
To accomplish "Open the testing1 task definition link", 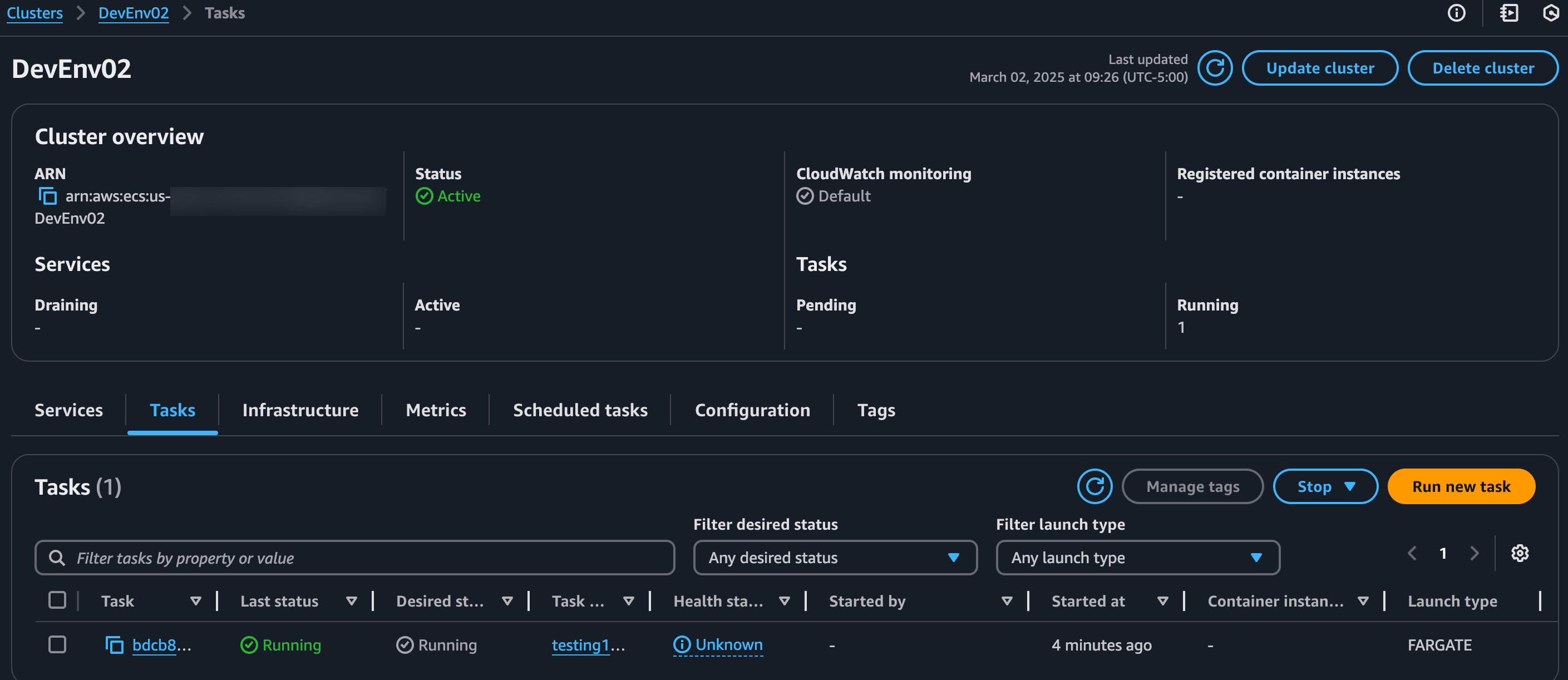I will [580, 645].
